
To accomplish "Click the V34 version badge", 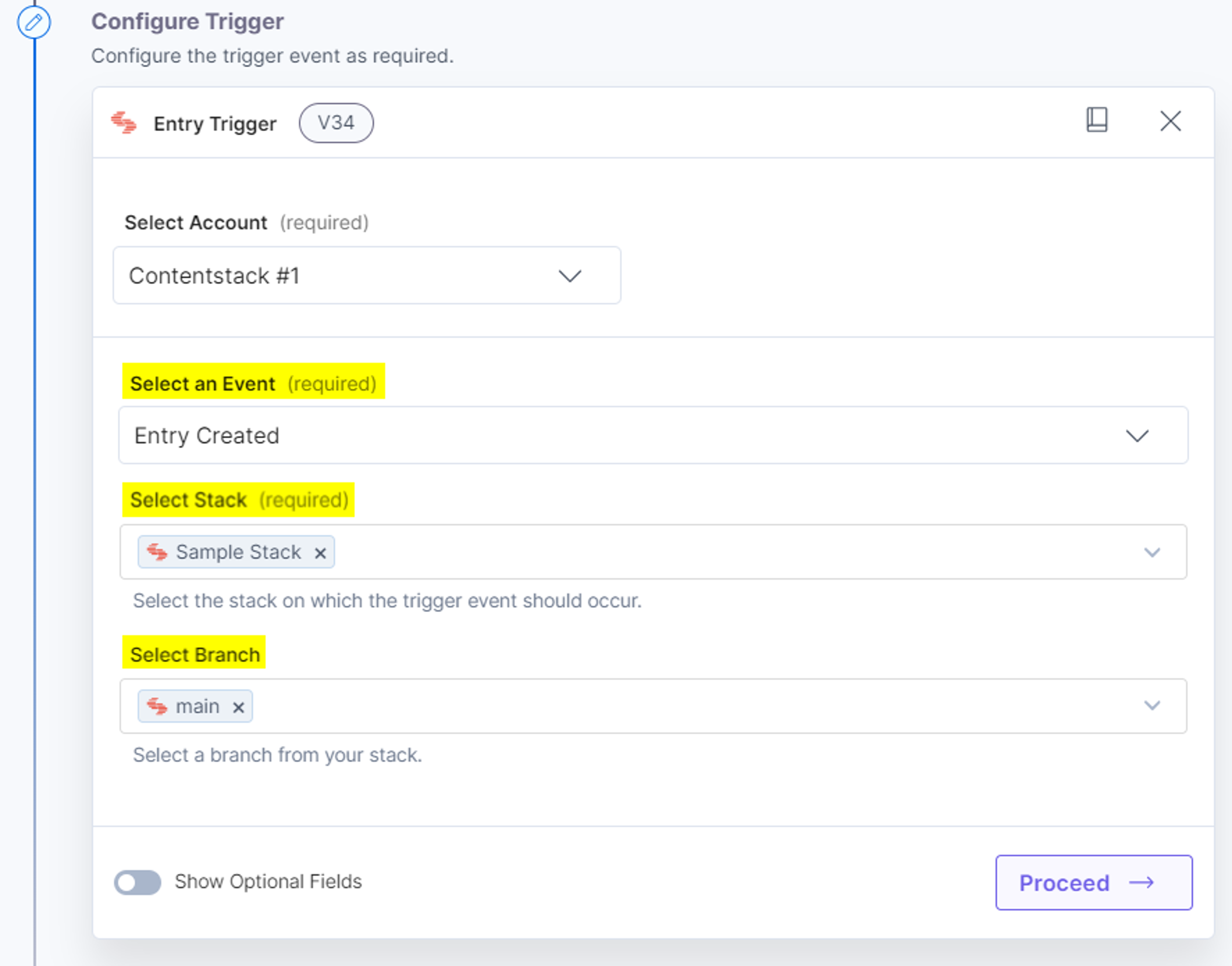I will coord(336,123).
